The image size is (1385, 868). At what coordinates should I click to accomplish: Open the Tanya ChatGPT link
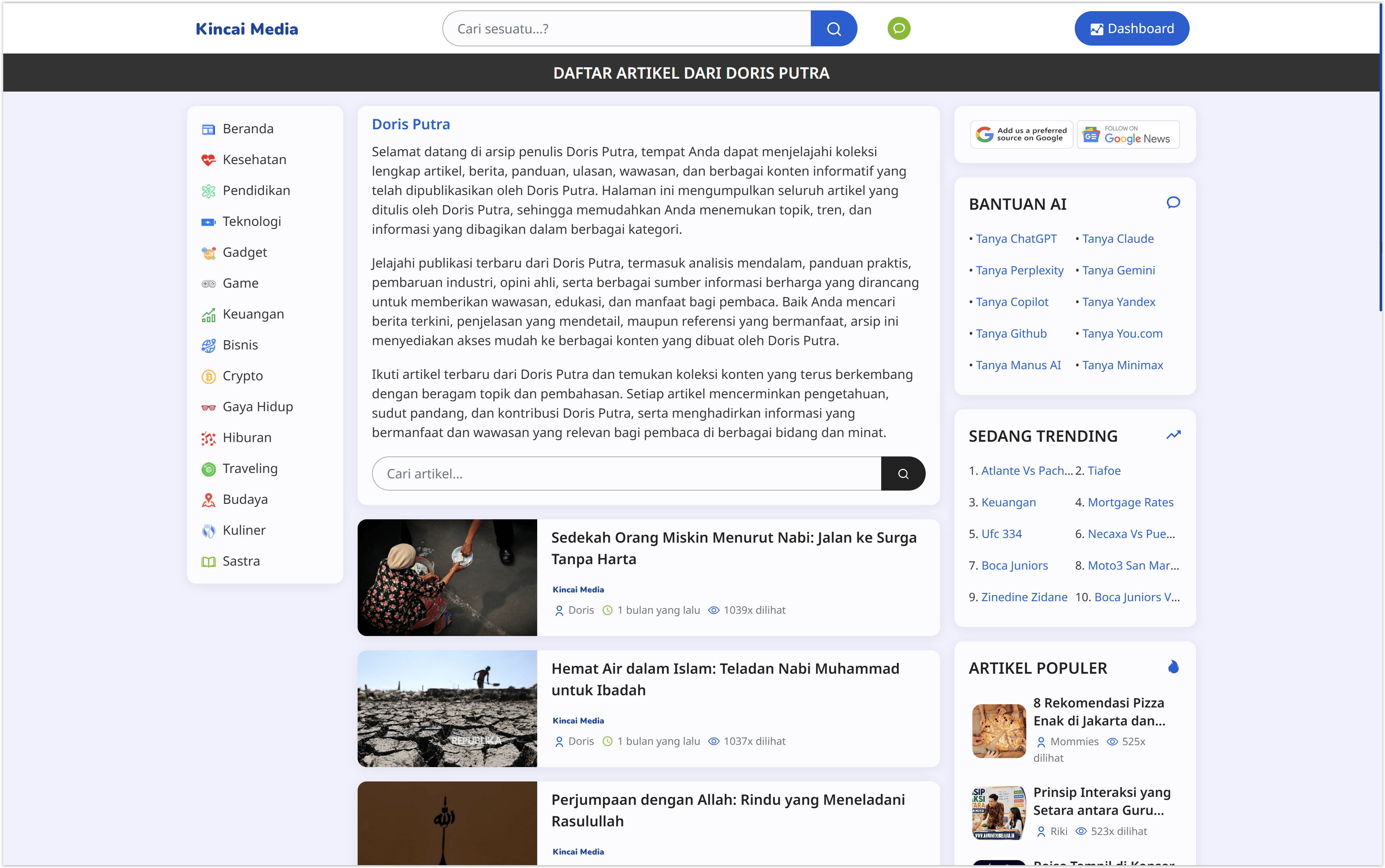(x=1016, y=239)
